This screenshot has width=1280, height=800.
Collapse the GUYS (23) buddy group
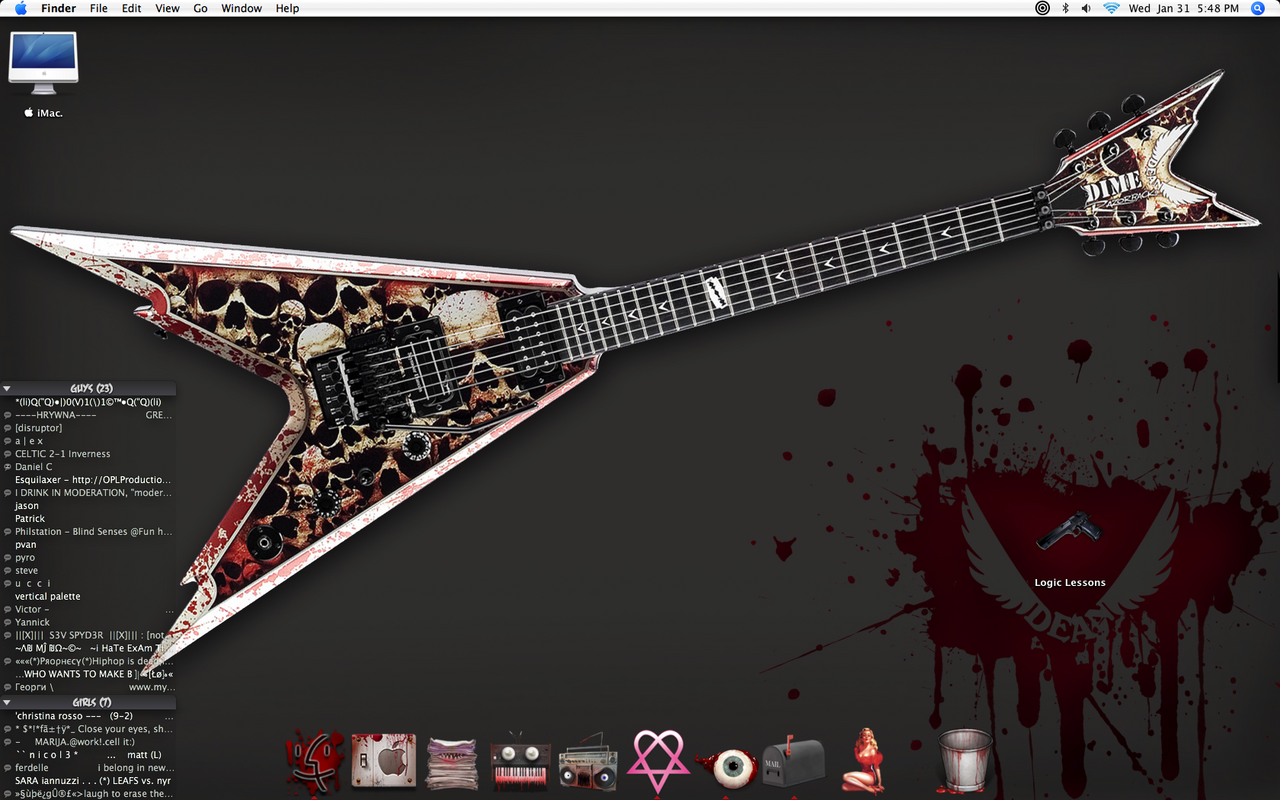[7, 389]
